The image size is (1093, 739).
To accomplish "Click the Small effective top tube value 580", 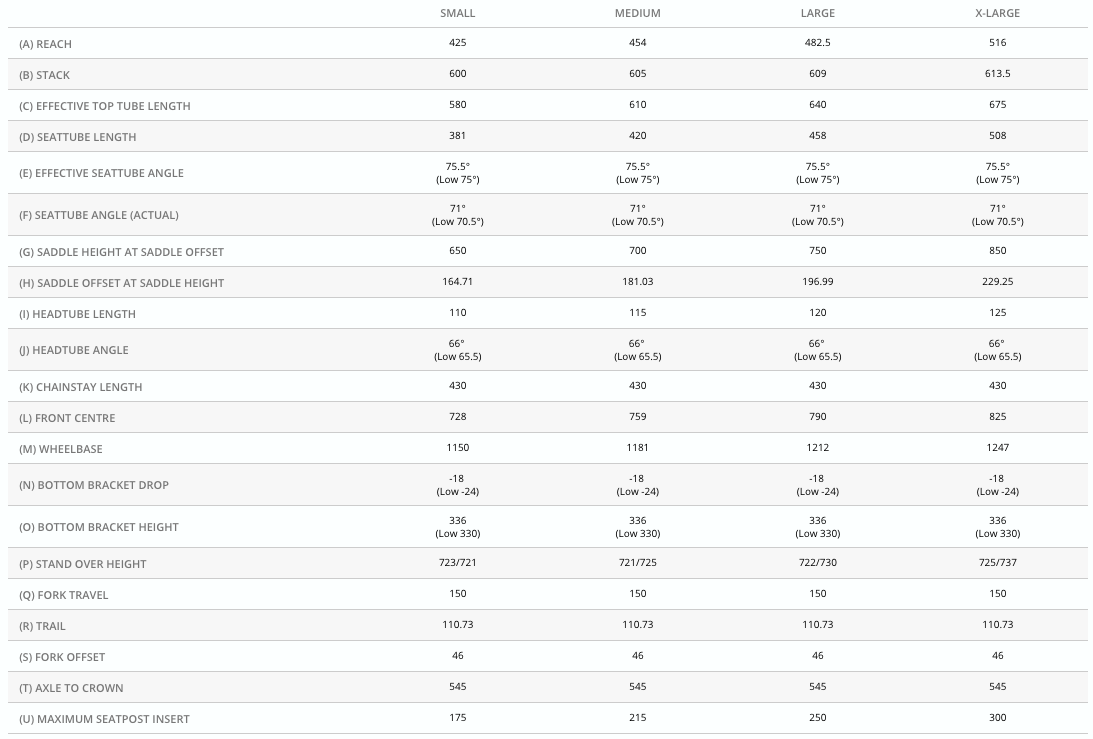I will 457,105.
